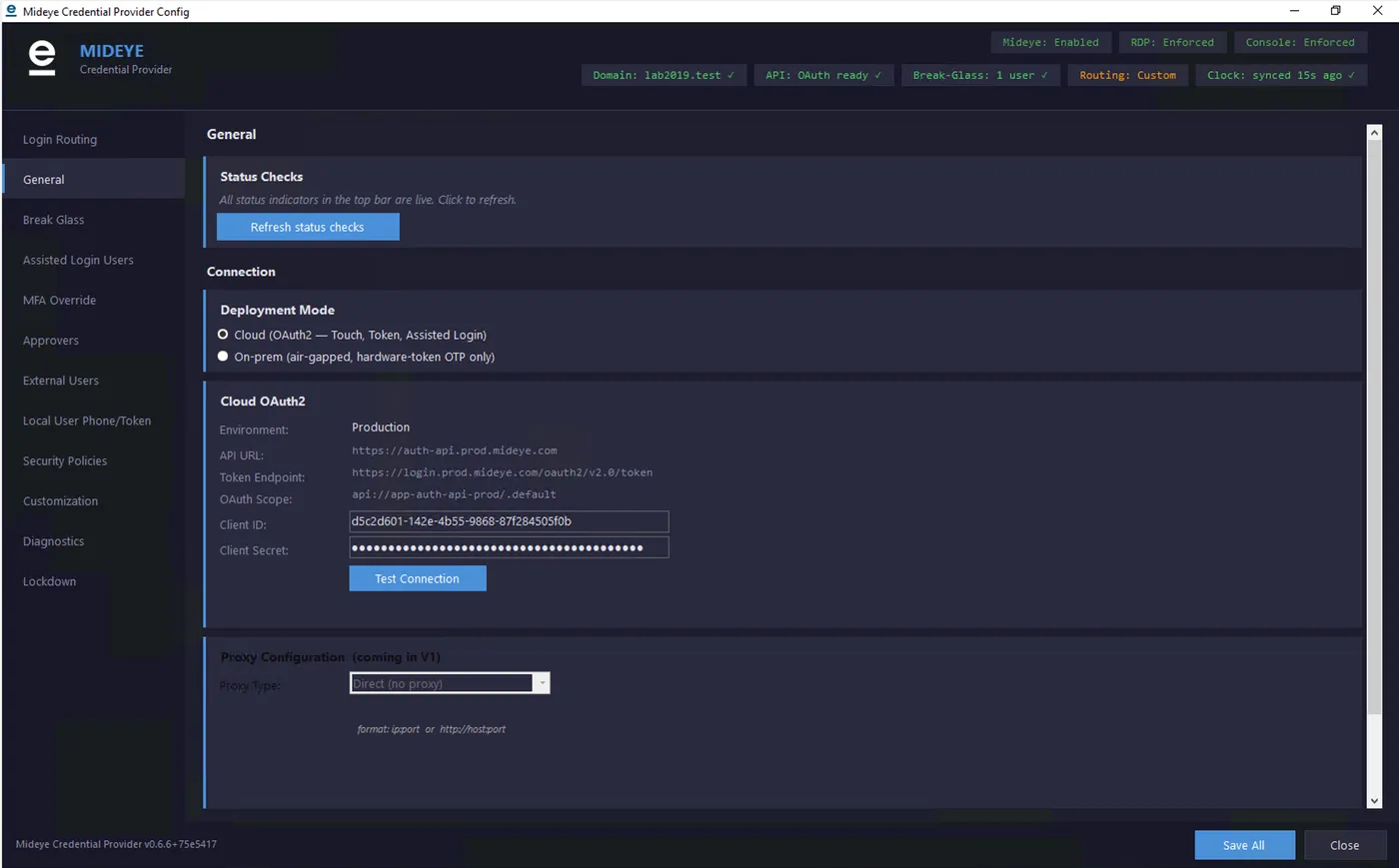Viewport: 1399px width, 868px height.
Task: Click the Production environment value
Action: coord(381,428)
